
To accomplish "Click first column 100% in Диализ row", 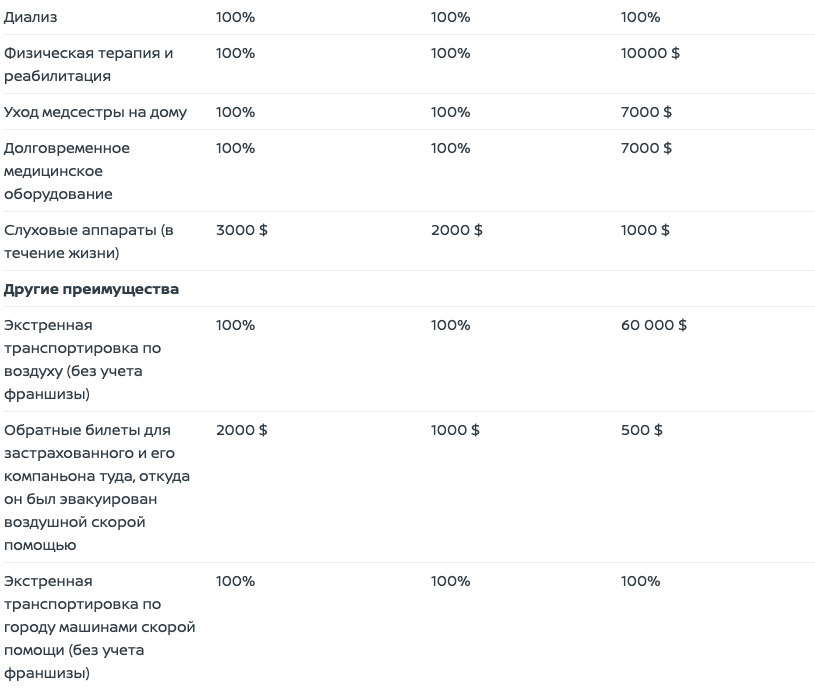I will pyautogui.click(x=235, y=17).
